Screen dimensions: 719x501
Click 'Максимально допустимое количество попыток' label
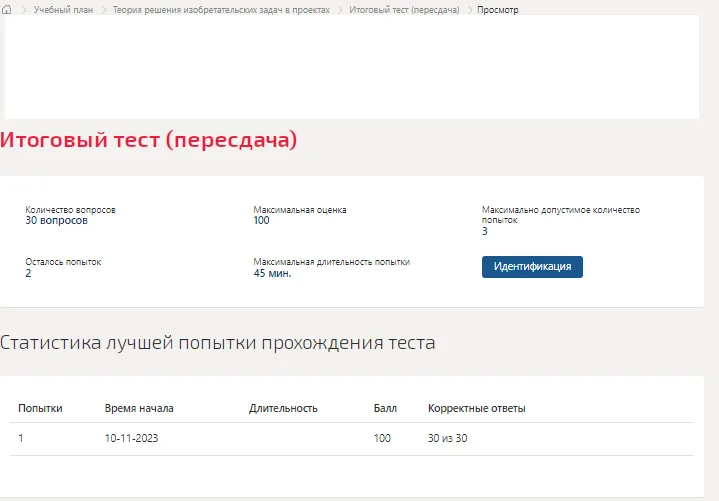(561, 215)
